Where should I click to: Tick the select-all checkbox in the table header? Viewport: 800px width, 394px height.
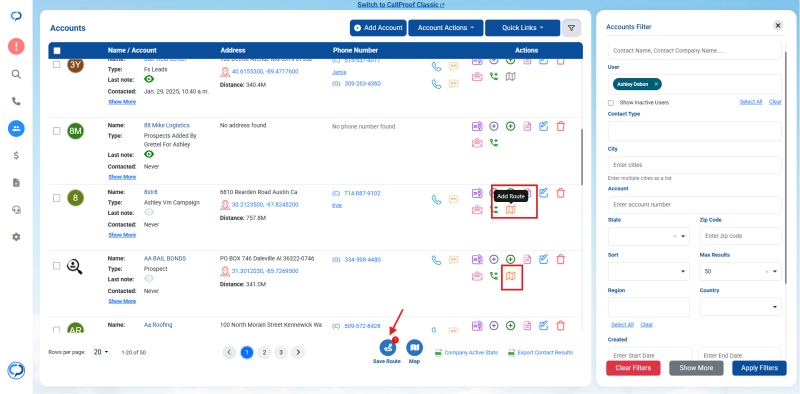(57, 51)
